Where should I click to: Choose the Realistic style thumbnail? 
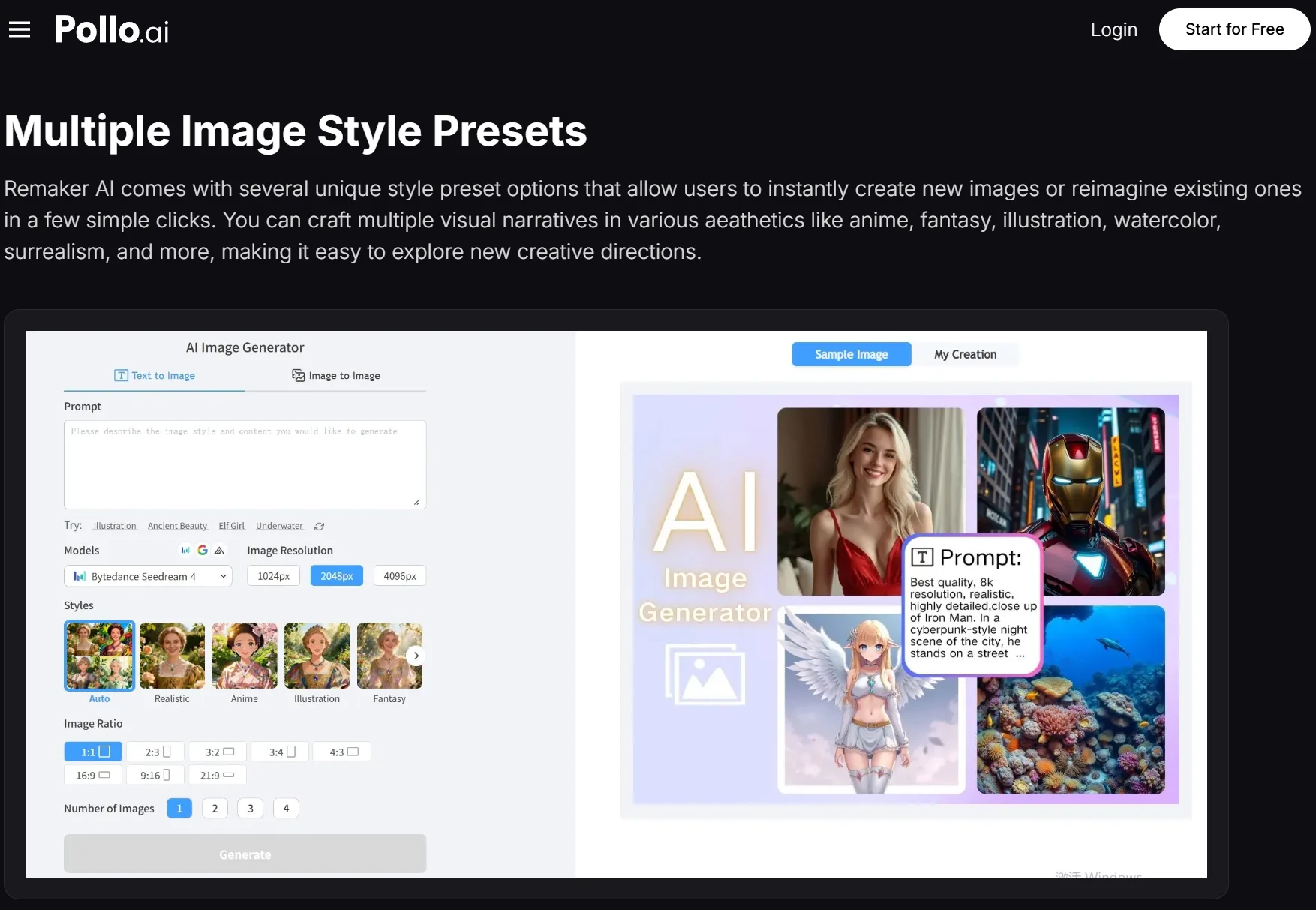click(x=172, y=656)
